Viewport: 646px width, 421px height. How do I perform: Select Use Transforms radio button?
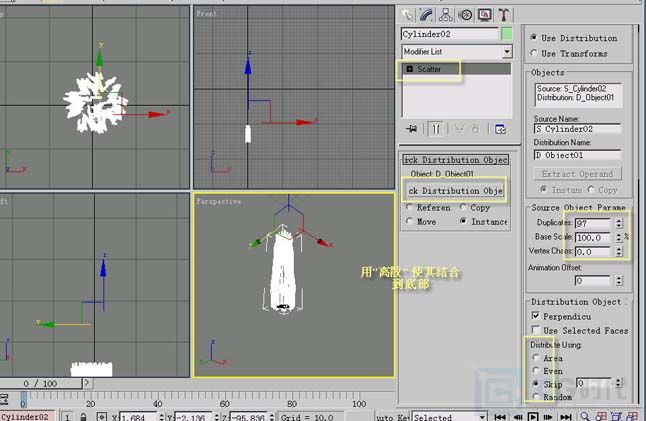534,53
